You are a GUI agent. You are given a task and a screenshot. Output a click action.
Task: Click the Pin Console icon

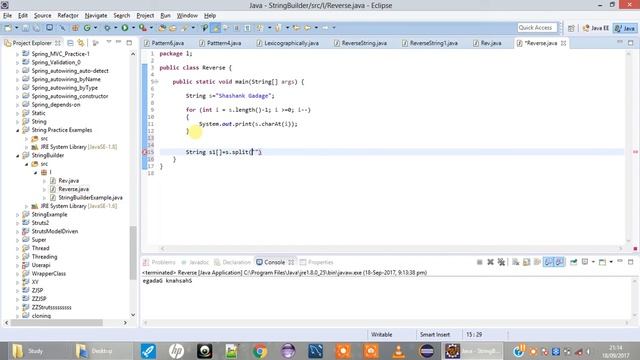573,262
